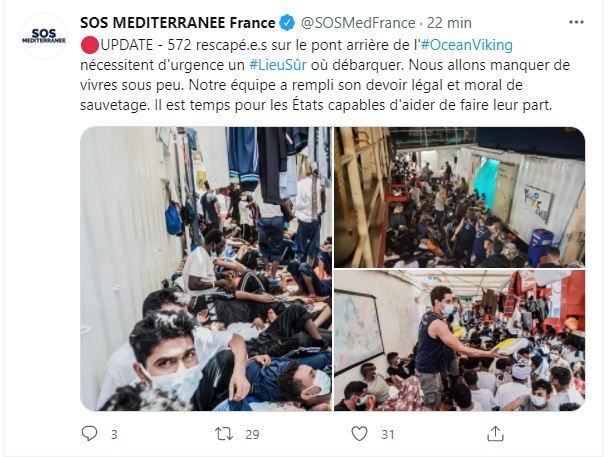Screen dimensions: 612x457
Task: Click the blue verified badge icon
Action: (x=287, y=23)
